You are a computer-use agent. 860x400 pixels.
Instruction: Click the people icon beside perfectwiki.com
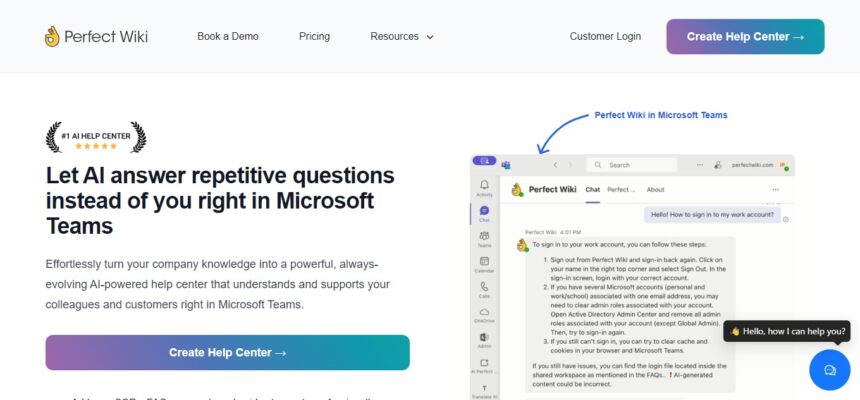(x=717, y=165)
